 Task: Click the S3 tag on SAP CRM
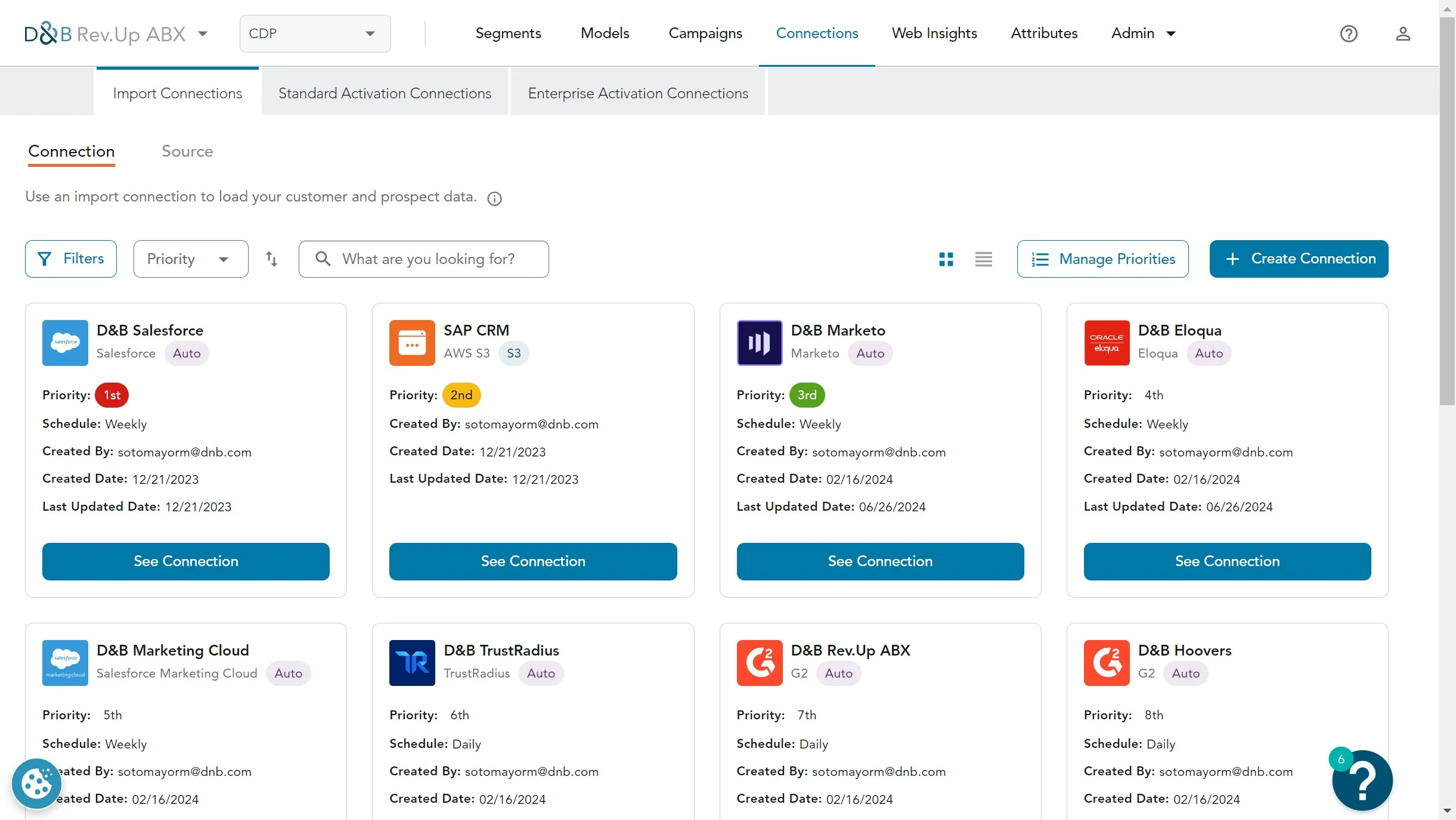click(x=514, y=353)
